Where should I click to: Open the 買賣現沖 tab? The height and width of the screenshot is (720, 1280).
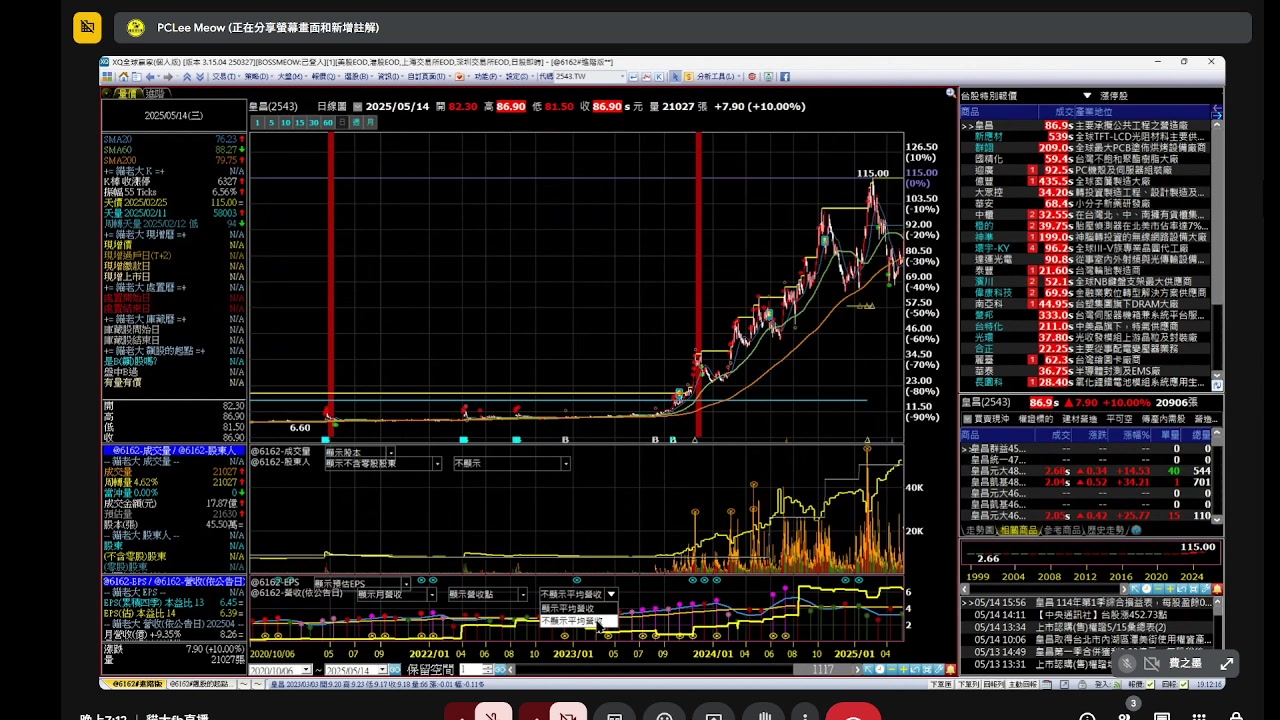[992, 419]
